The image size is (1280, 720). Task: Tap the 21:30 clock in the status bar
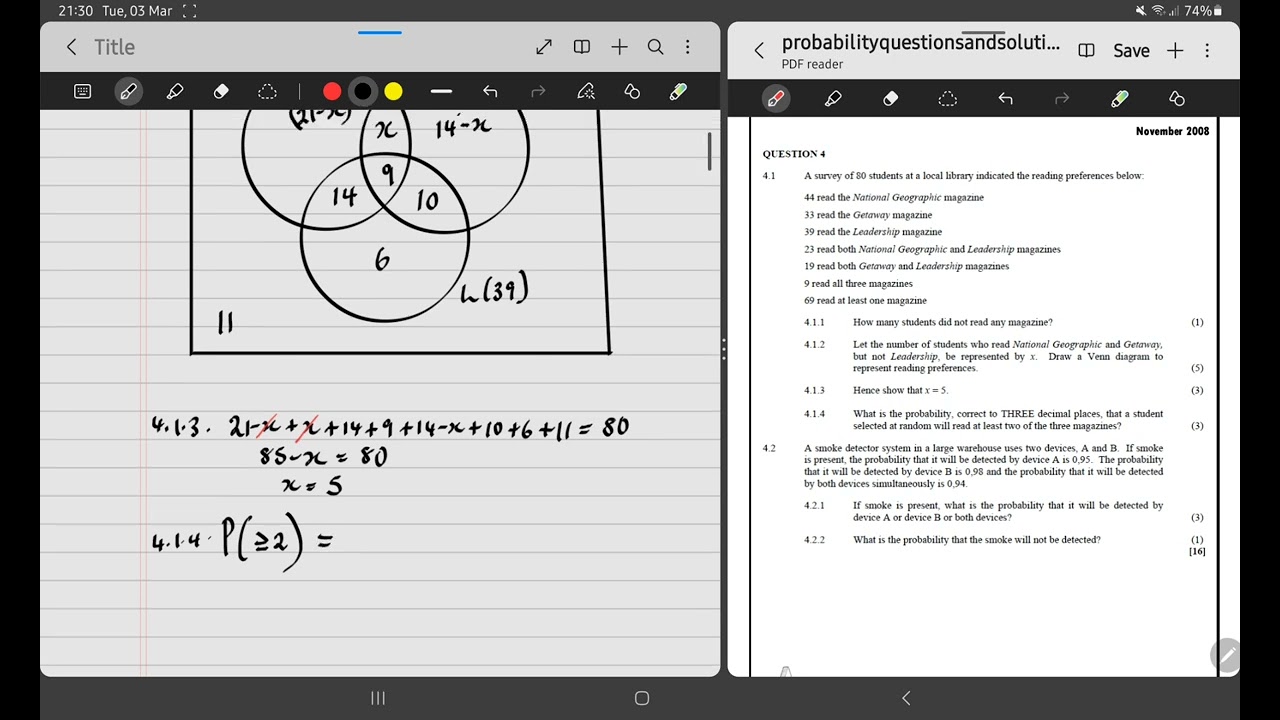76,11
